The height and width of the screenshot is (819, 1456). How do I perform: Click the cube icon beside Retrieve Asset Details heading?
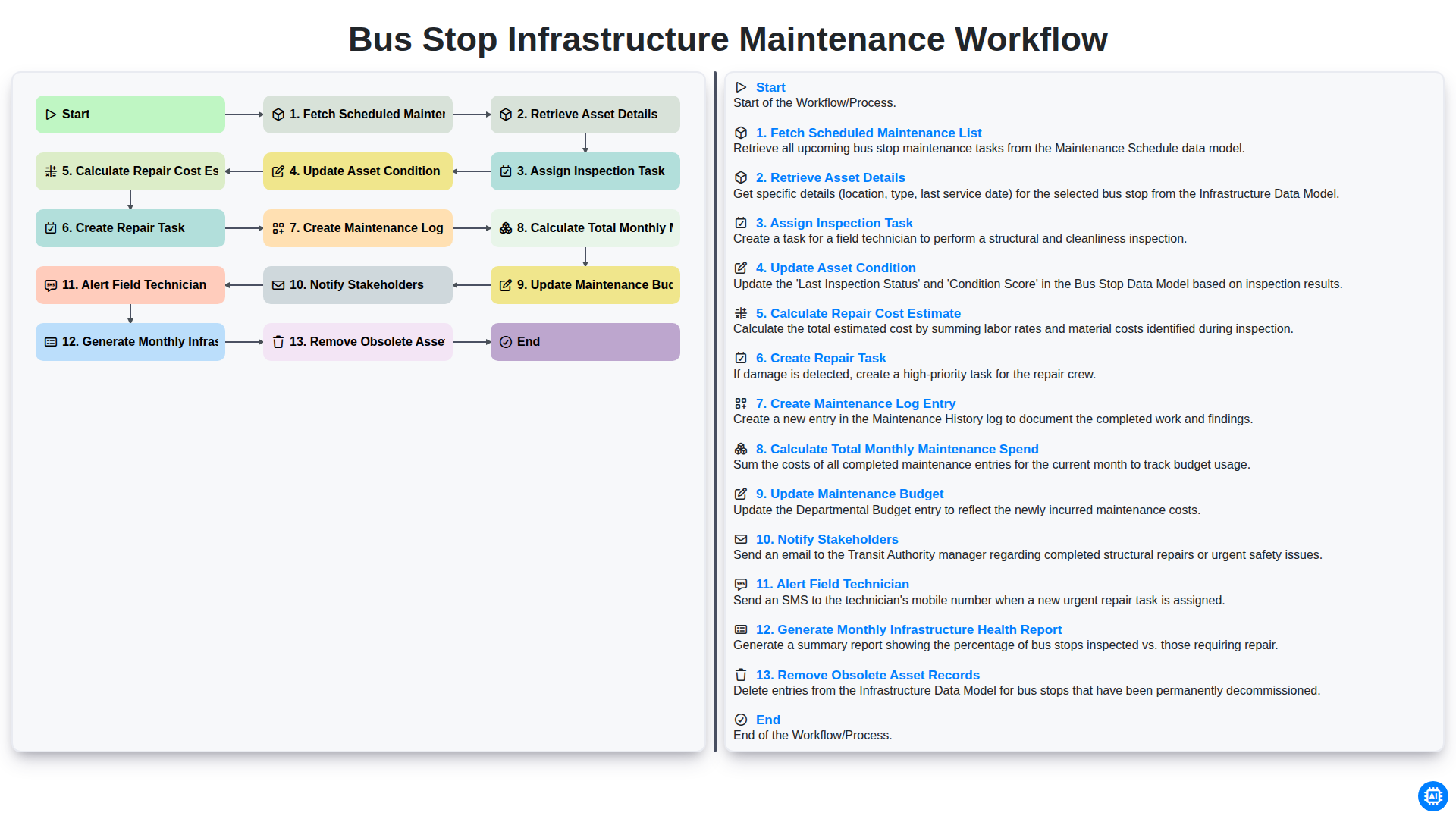741,177
